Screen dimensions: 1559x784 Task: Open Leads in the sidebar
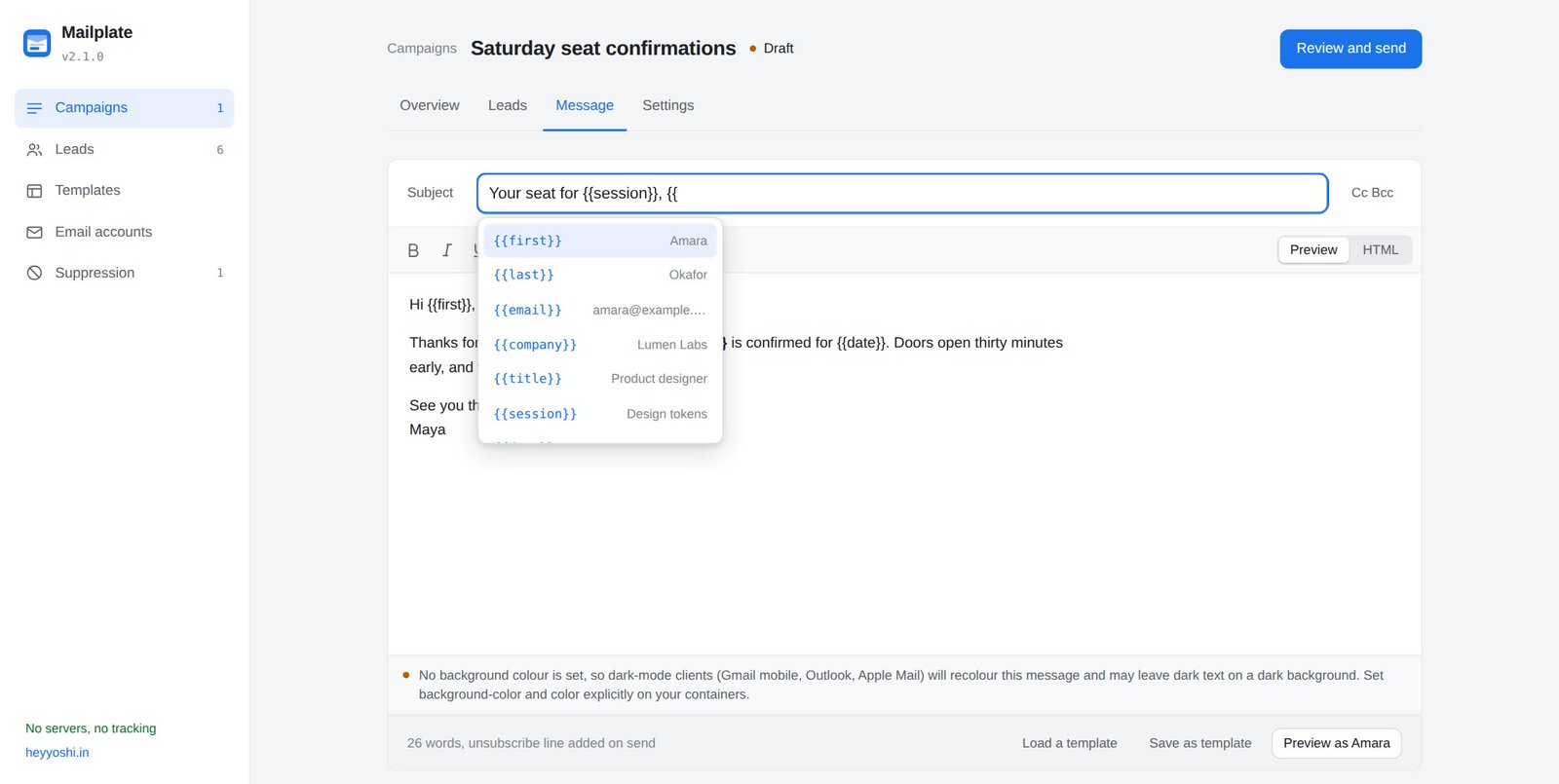click(125, 150)
